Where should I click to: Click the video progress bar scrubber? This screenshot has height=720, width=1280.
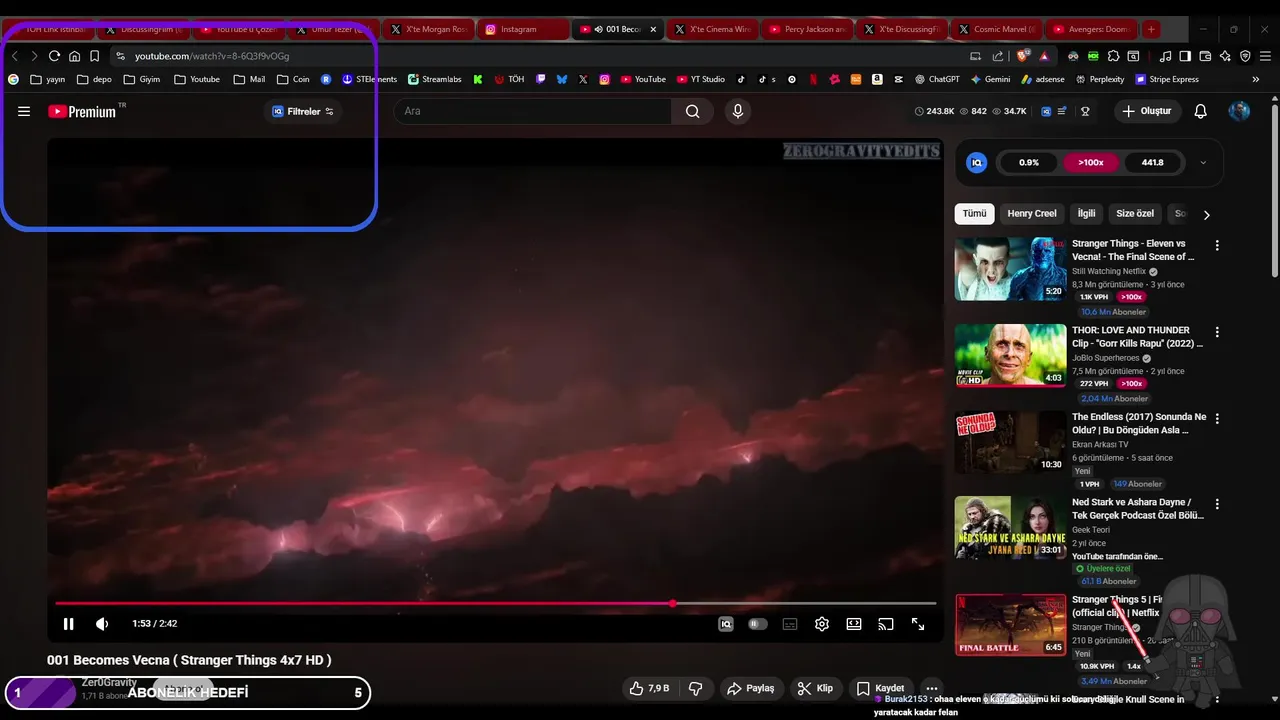673,603
